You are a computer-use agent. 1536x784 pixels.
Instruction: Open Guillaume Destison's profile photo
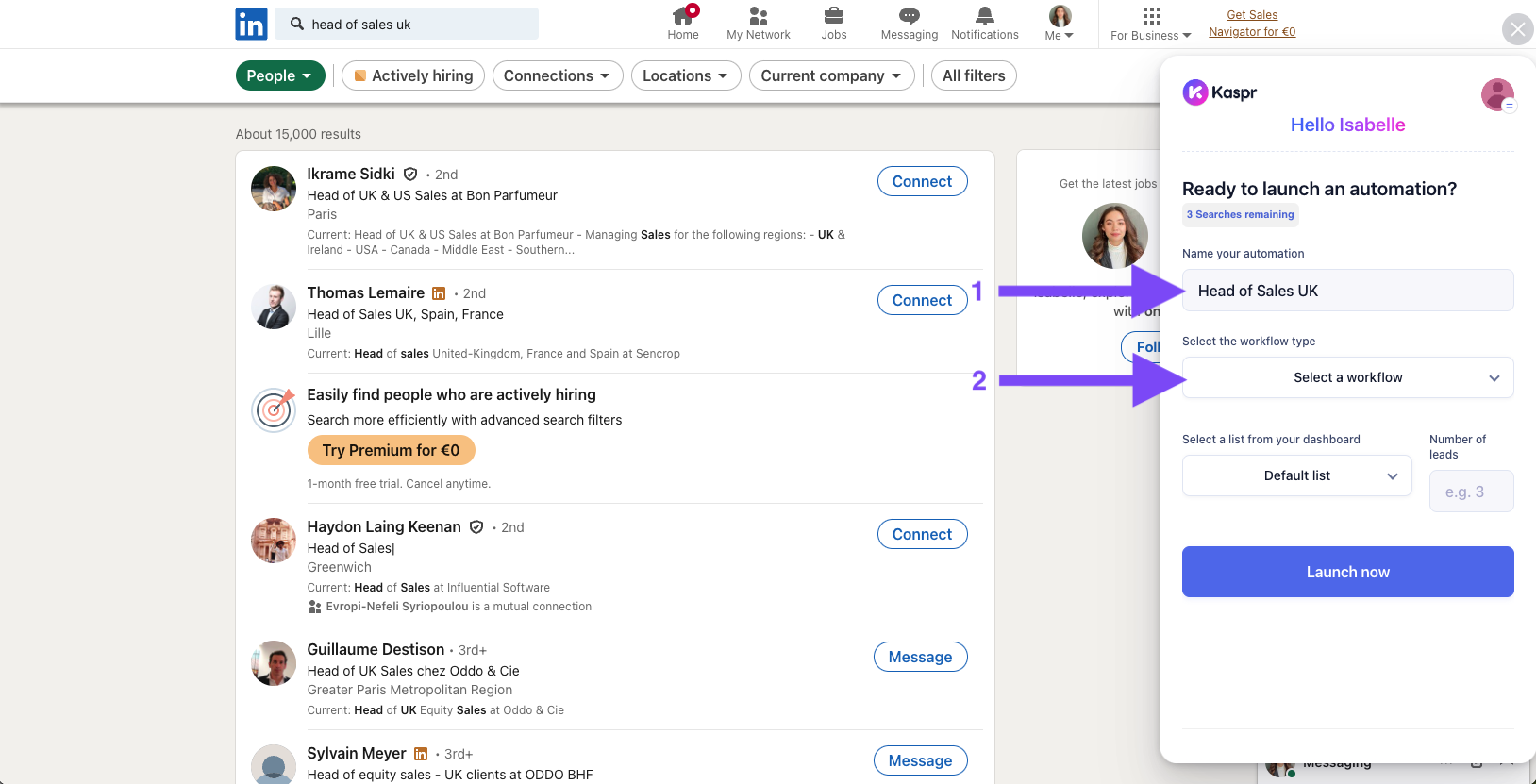point(274,664)
